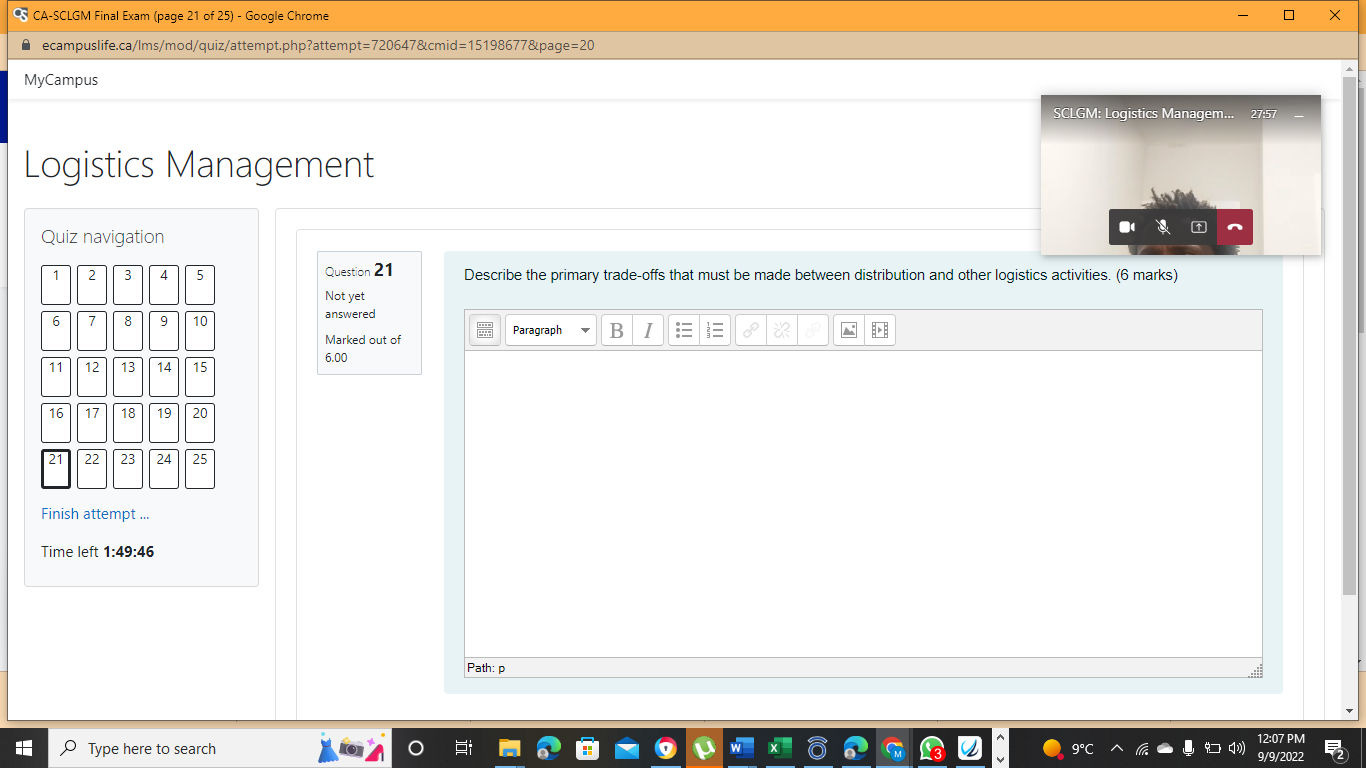Open the Paragraph format dropdown
The height and width of the screenshot is (768, 1366).
pos(551,330)
